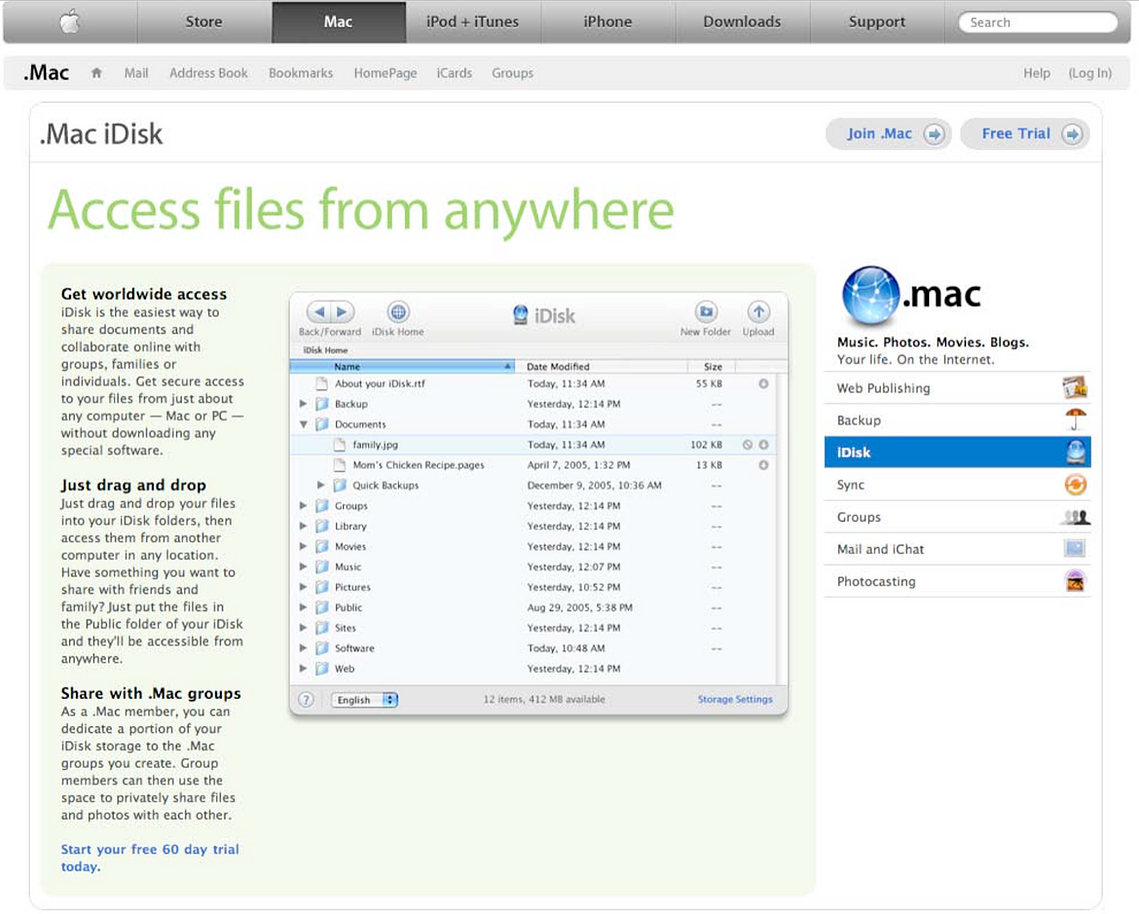Click download icon on family.jpg row
This screenshot has width=1139, height=914.
763,445
